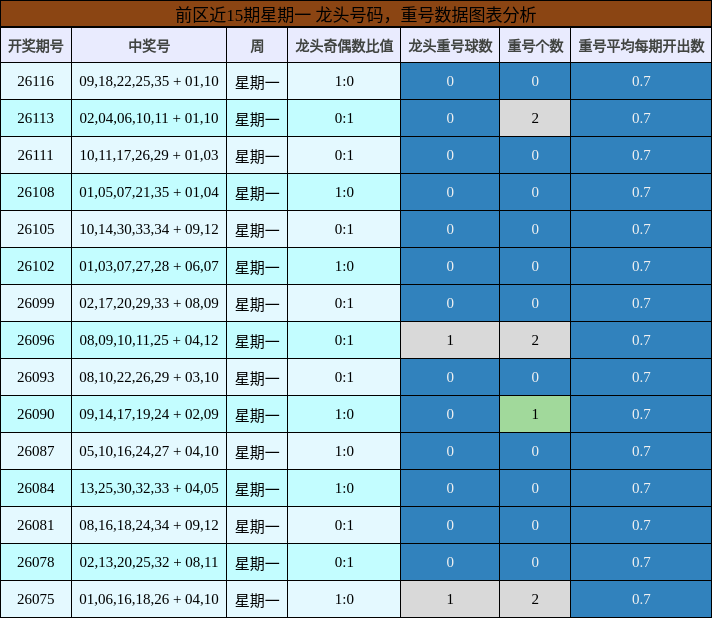Viewport: 712px width, 618px height.
Task: Click '星期一' in row 26087
Action: (x=257, y=453)
